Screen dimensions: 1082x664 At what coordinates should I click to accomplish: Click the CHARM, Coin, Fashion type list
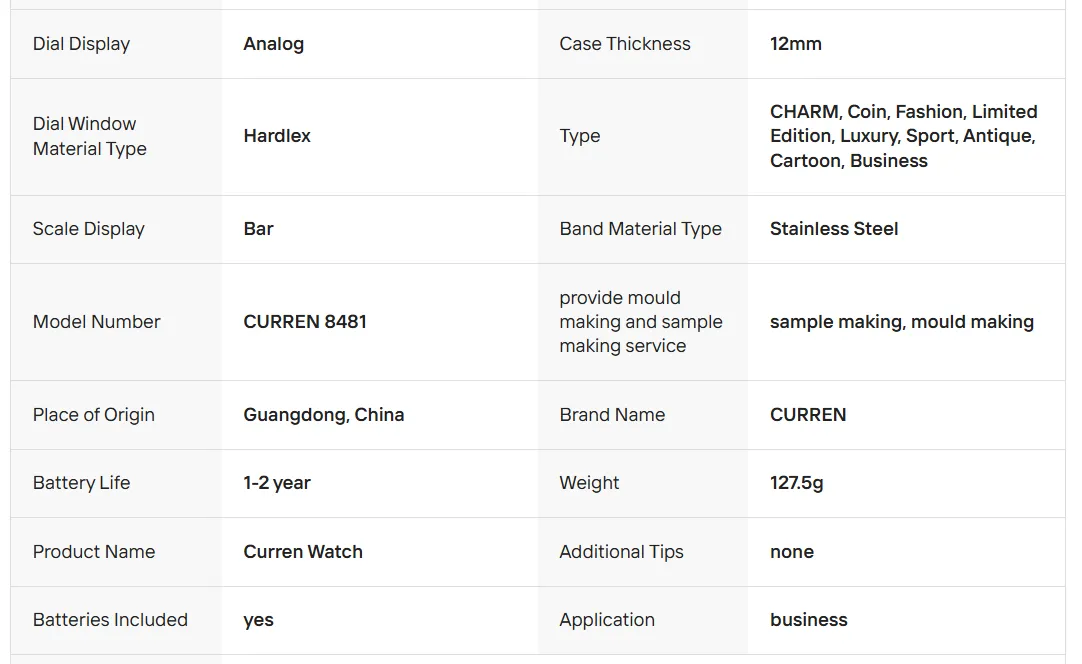[903, 136]
